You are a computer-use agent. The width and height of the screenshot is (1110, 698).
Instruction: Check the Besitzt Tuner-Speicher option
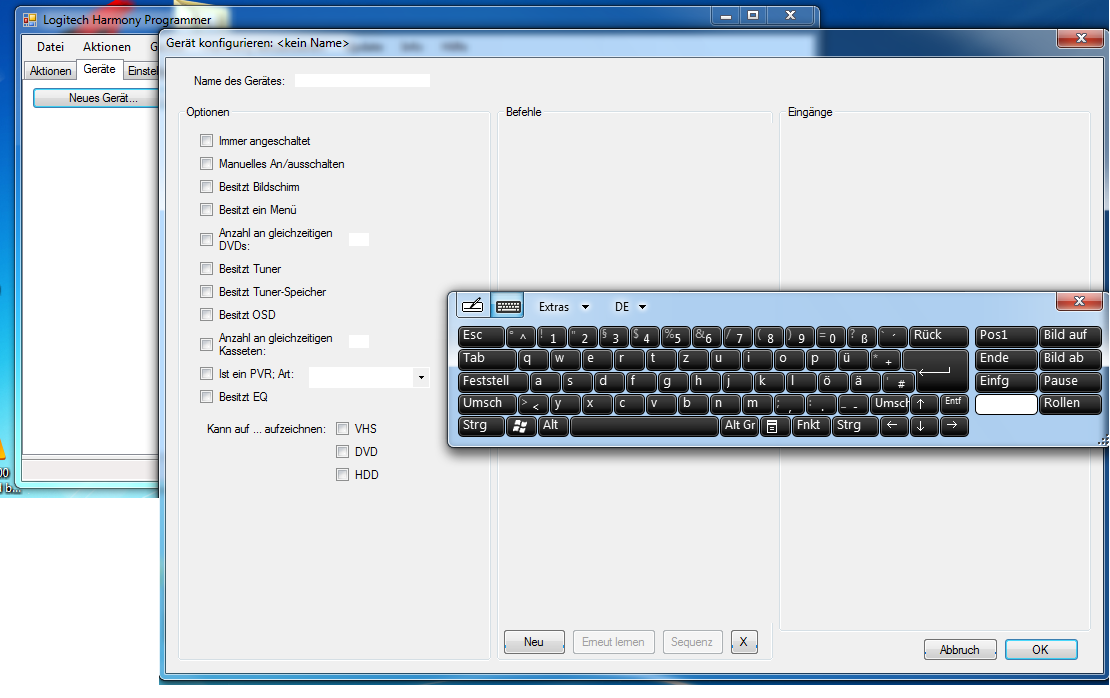tap(206, 292)
